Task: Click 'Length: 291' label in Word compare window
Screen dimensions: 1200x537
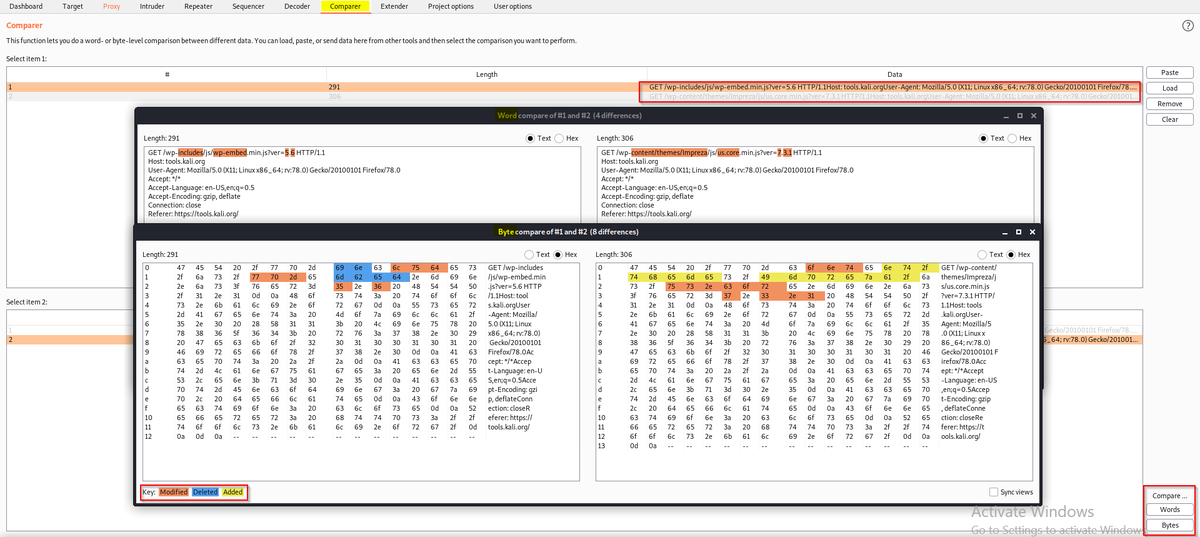Action: click(x=161, y=138)
